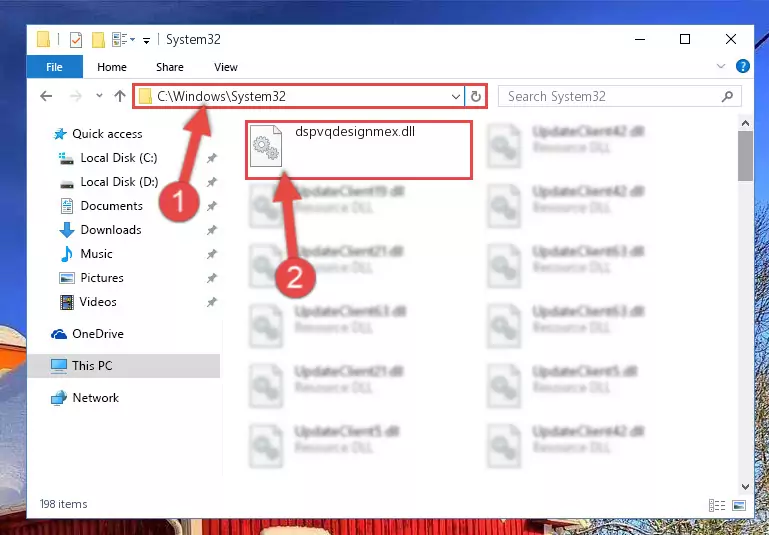Open Videos in sidebar
The height and width of the screenshot is (535, 769).
click(98, 302)
